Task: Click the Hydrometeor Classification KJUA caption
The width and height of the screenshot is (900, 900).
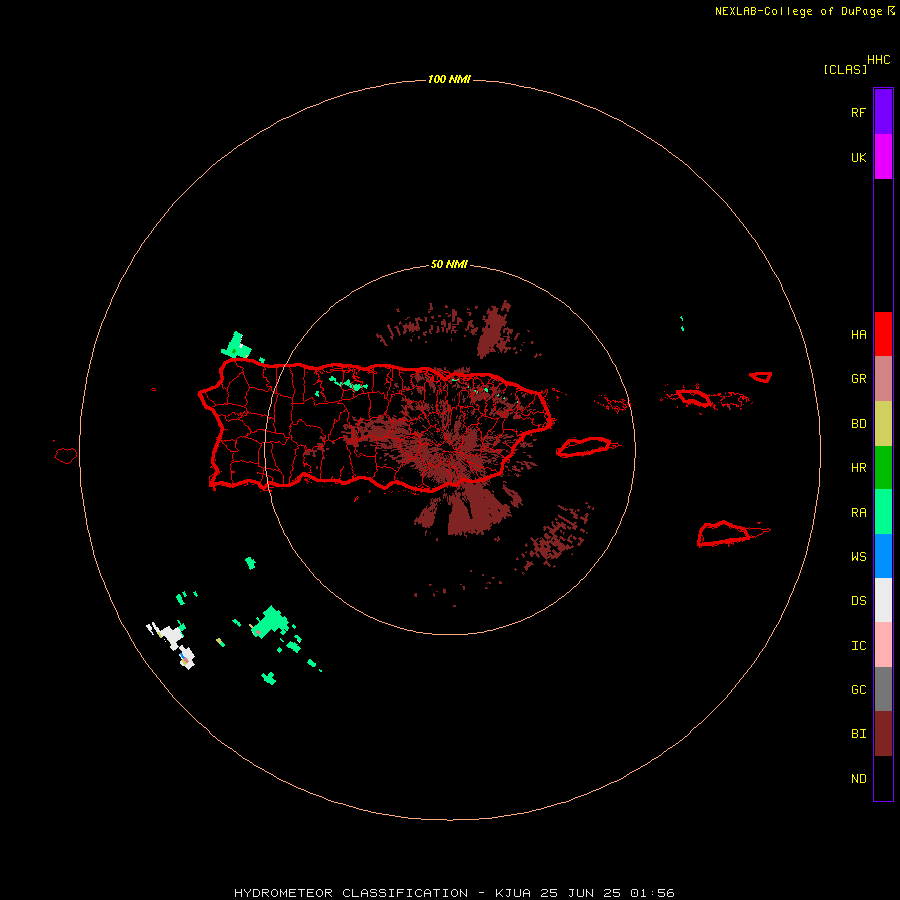Action: 454,893
